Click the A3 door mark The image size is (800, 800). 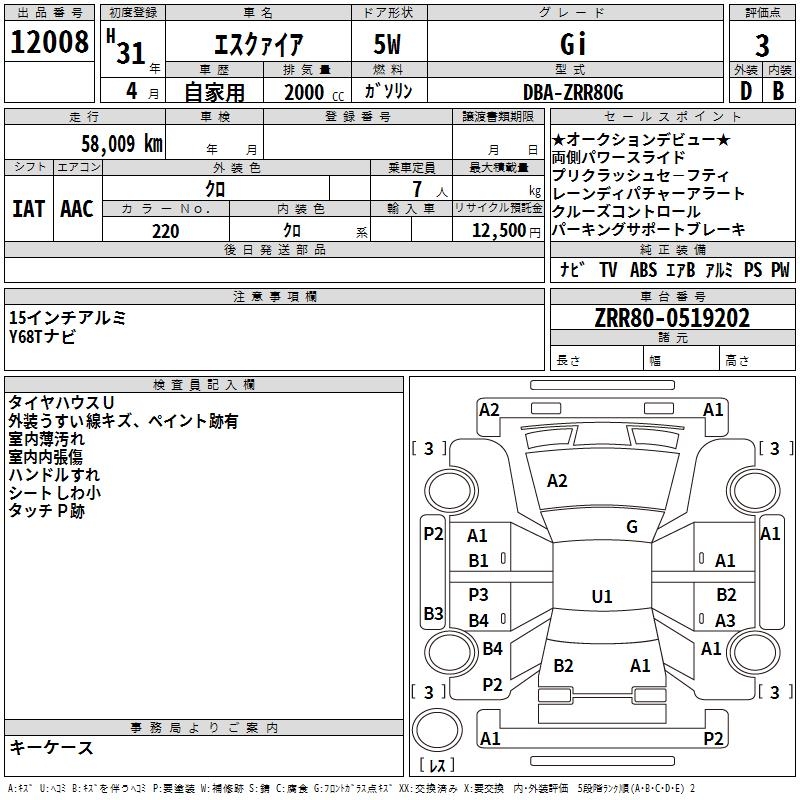tap(726, 620)
